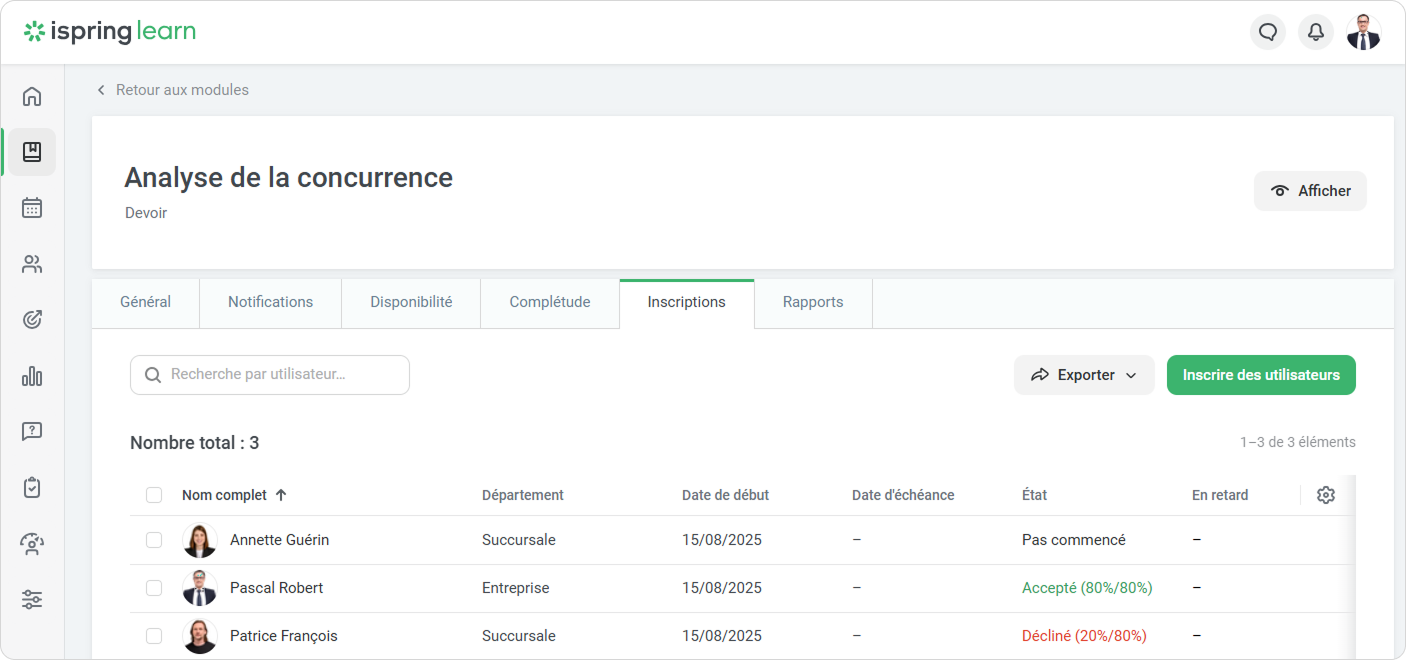This screenshot has width=1406, height=660.
Task: Open the chat messages icon
Action: point(1268,32)
